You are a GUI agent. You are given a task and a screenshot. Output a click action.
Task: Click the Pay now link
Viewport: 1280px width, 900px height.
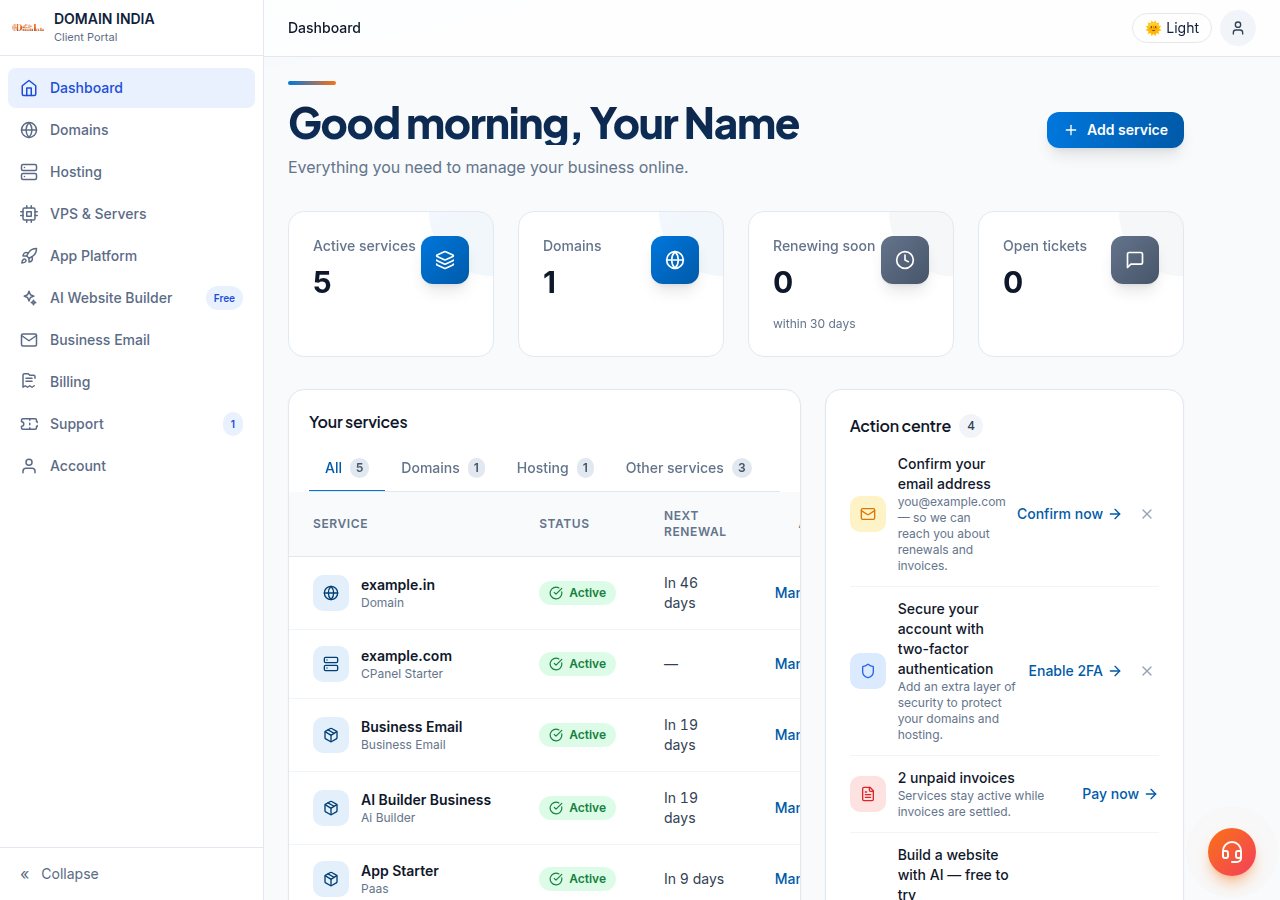(x=1119, y=794)
